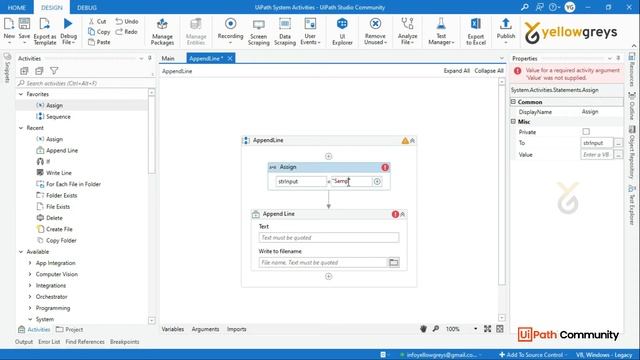Expand Integrations category
The image size is (640, 360).
tap(30, 286)
